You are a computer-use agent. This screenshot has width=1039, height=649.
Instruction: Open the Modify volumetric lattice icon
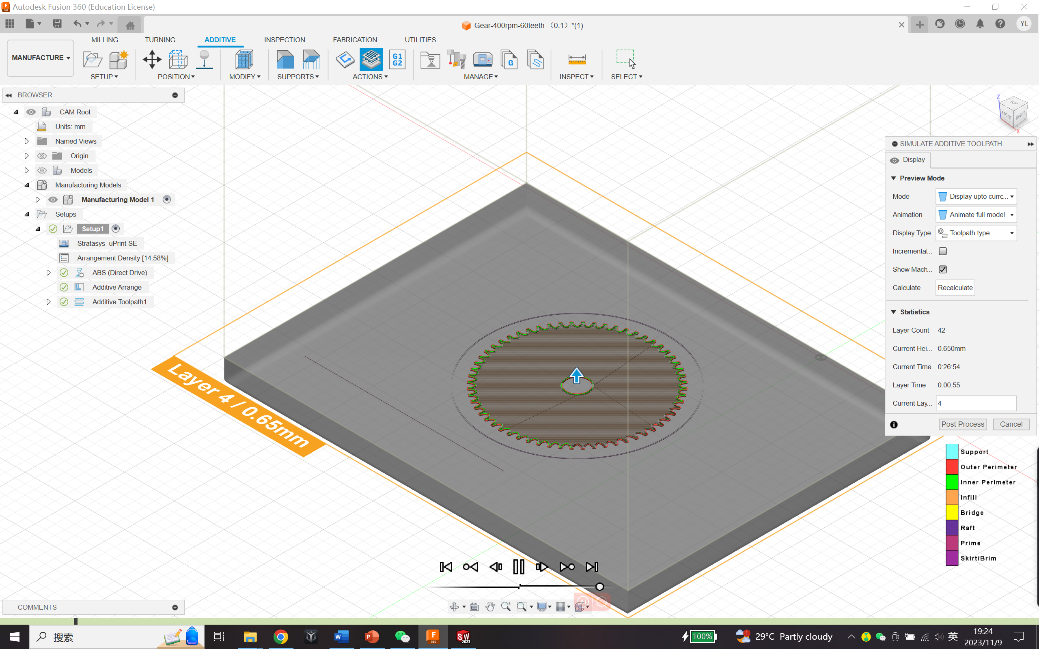tap(244, 60)
